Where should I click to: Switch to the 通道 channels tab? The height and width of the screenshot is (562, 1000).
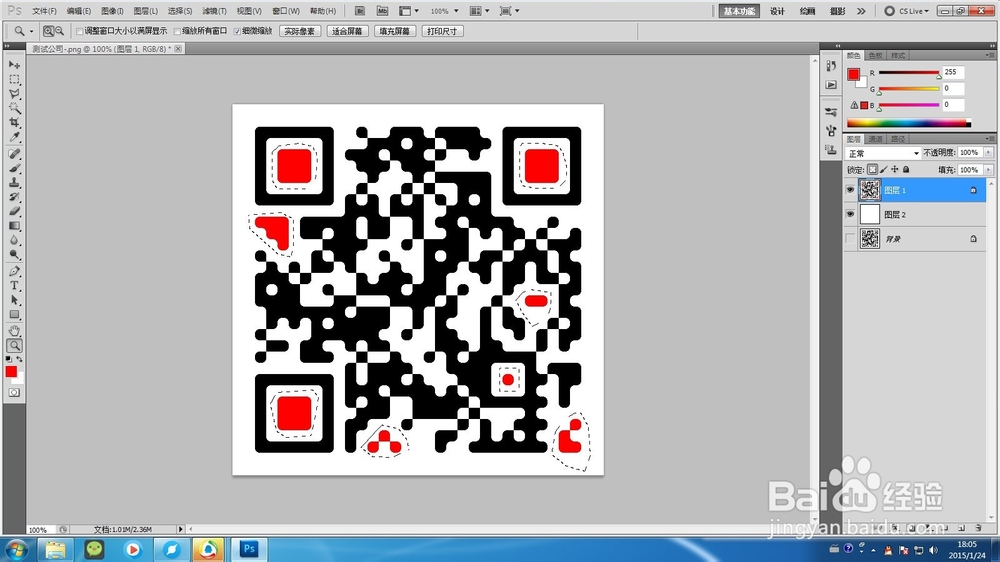[876, 138]
